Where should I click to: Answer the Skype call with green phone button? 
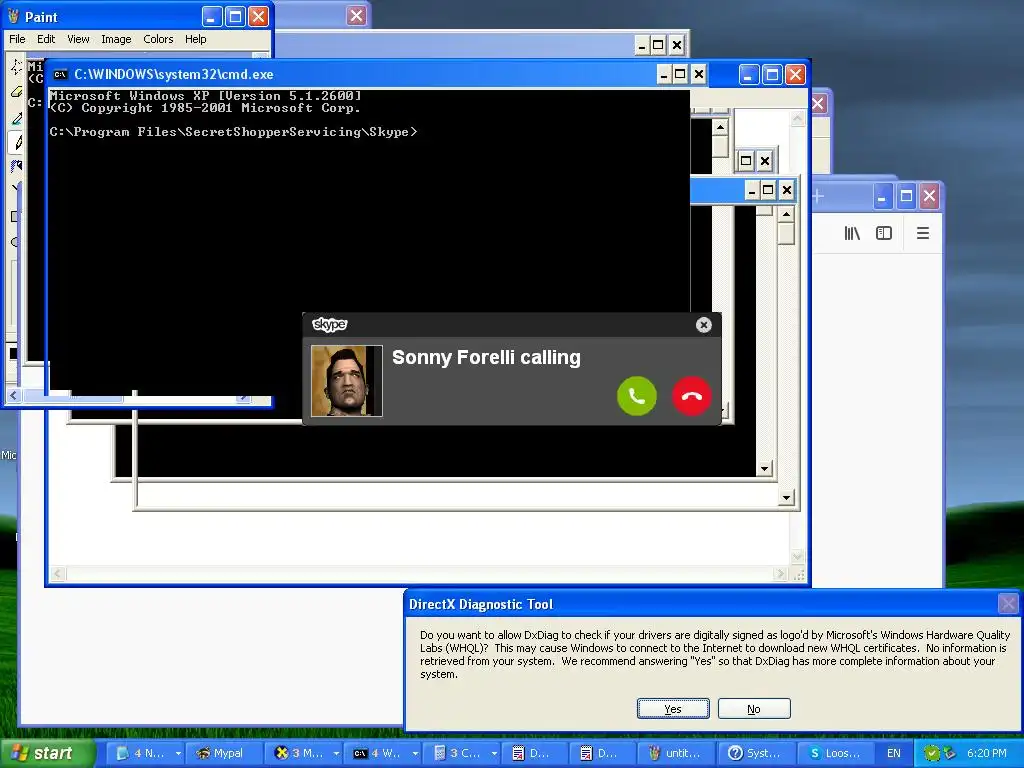637,396
